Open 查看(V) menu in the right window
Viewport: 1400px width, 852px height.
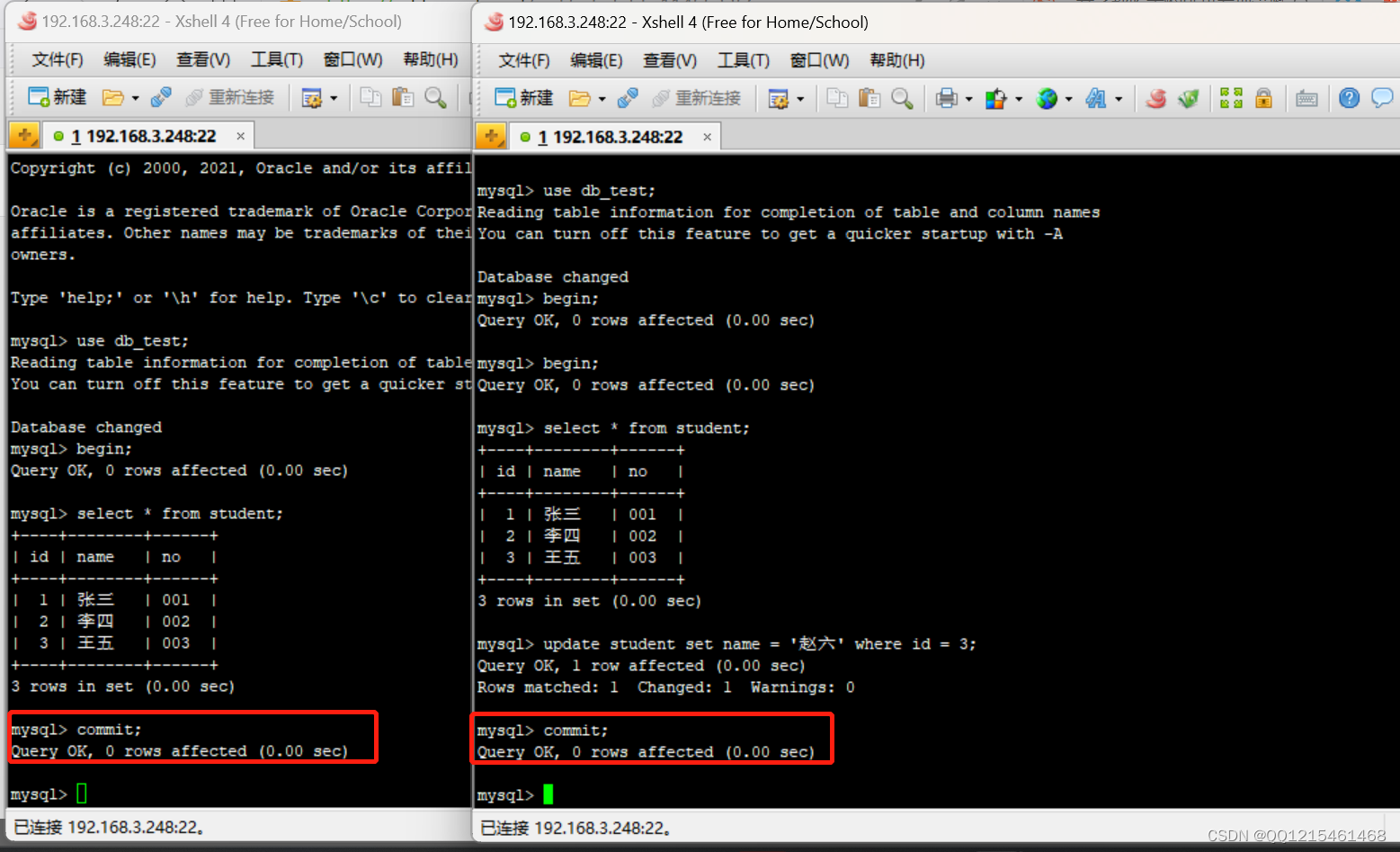(670, 60)
